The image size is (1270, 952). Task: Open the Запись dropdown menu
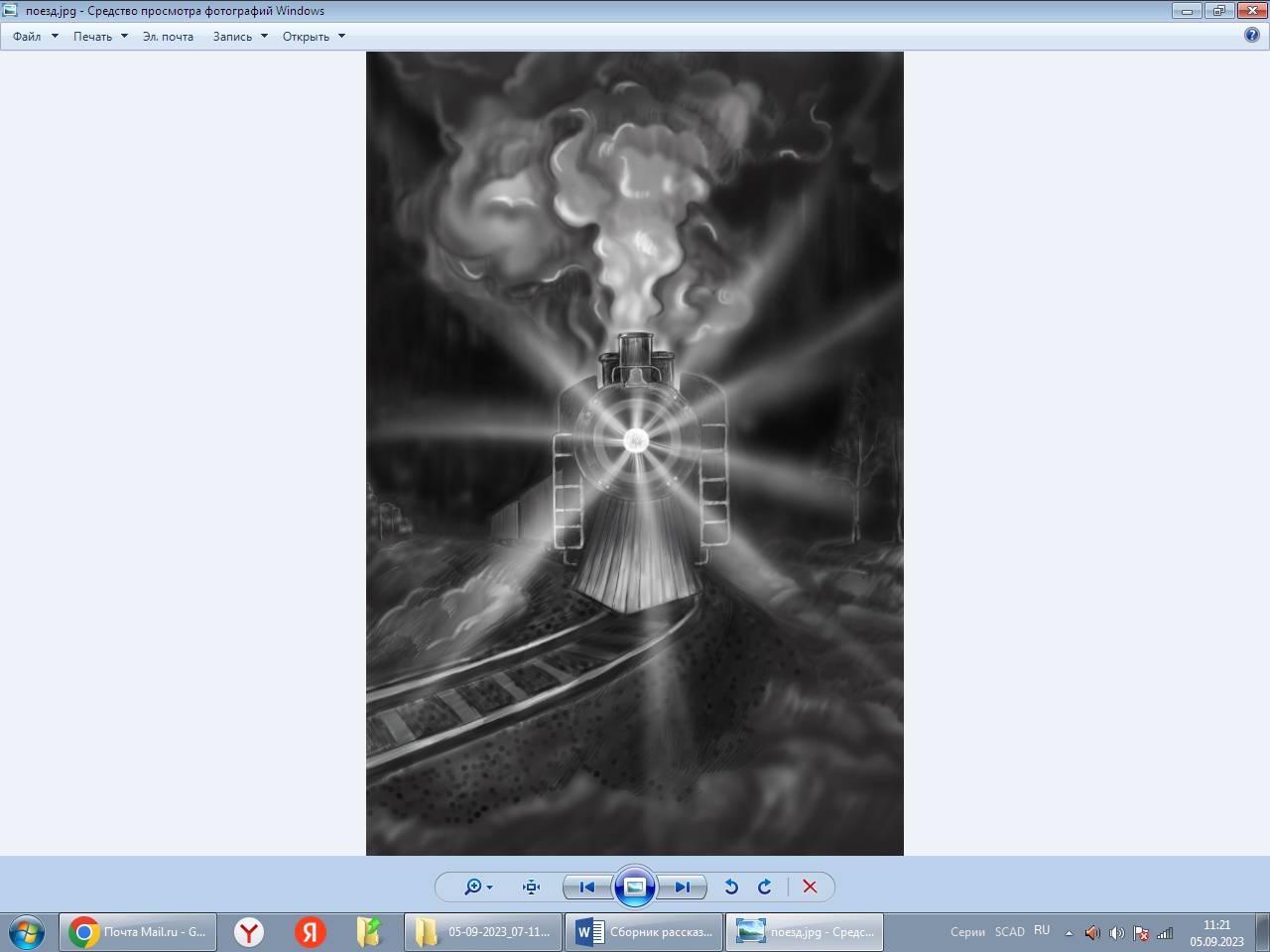pos(240,37)
